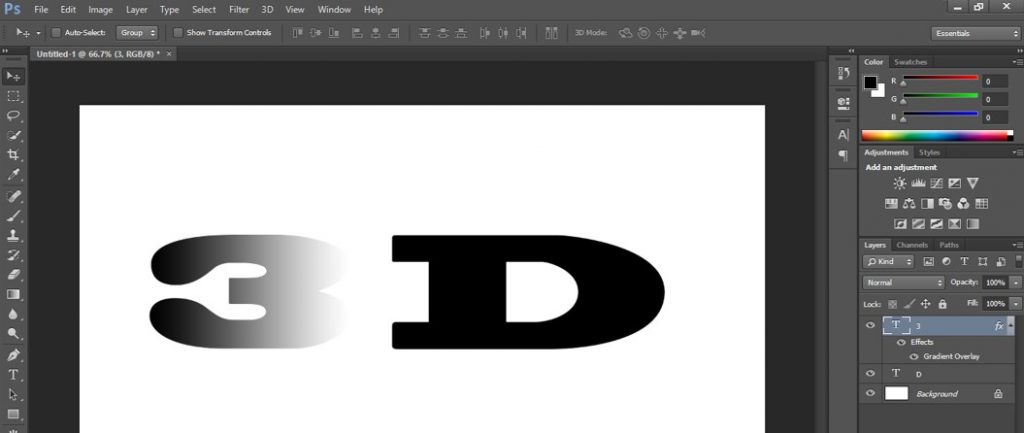Open the Color panel flyout menu
This screenshot has height=433, width=1024.
point(1017,62)
